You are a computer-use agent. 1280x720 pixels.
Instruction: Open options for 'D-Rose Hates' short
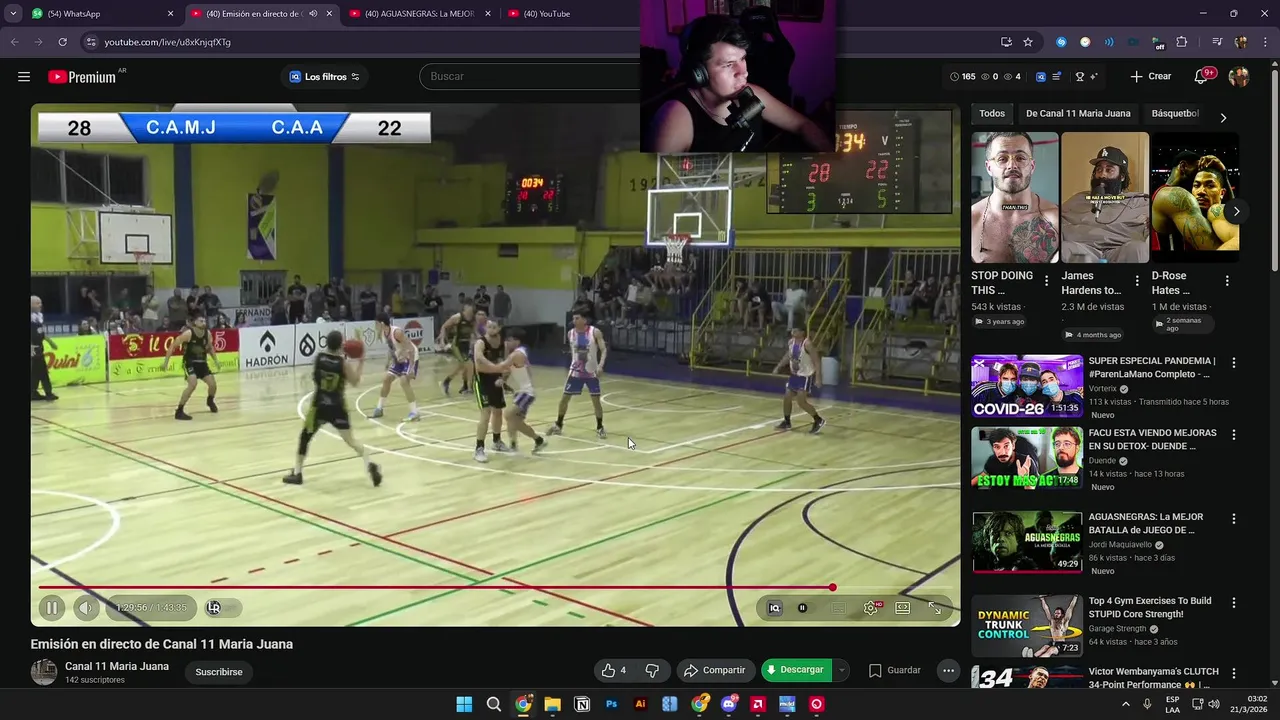1227,281
